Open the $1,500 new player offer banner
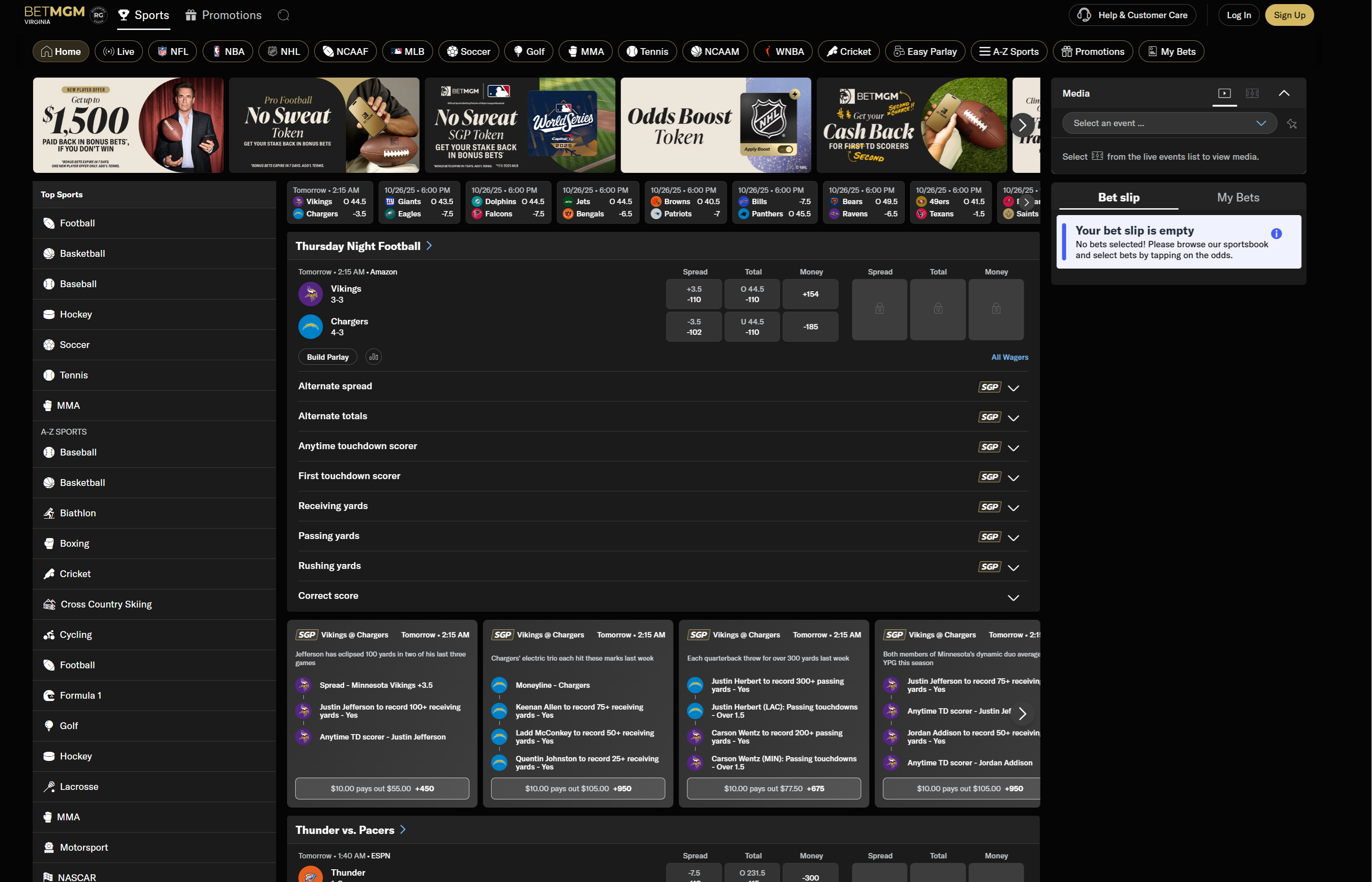 [x=128, y=125]
